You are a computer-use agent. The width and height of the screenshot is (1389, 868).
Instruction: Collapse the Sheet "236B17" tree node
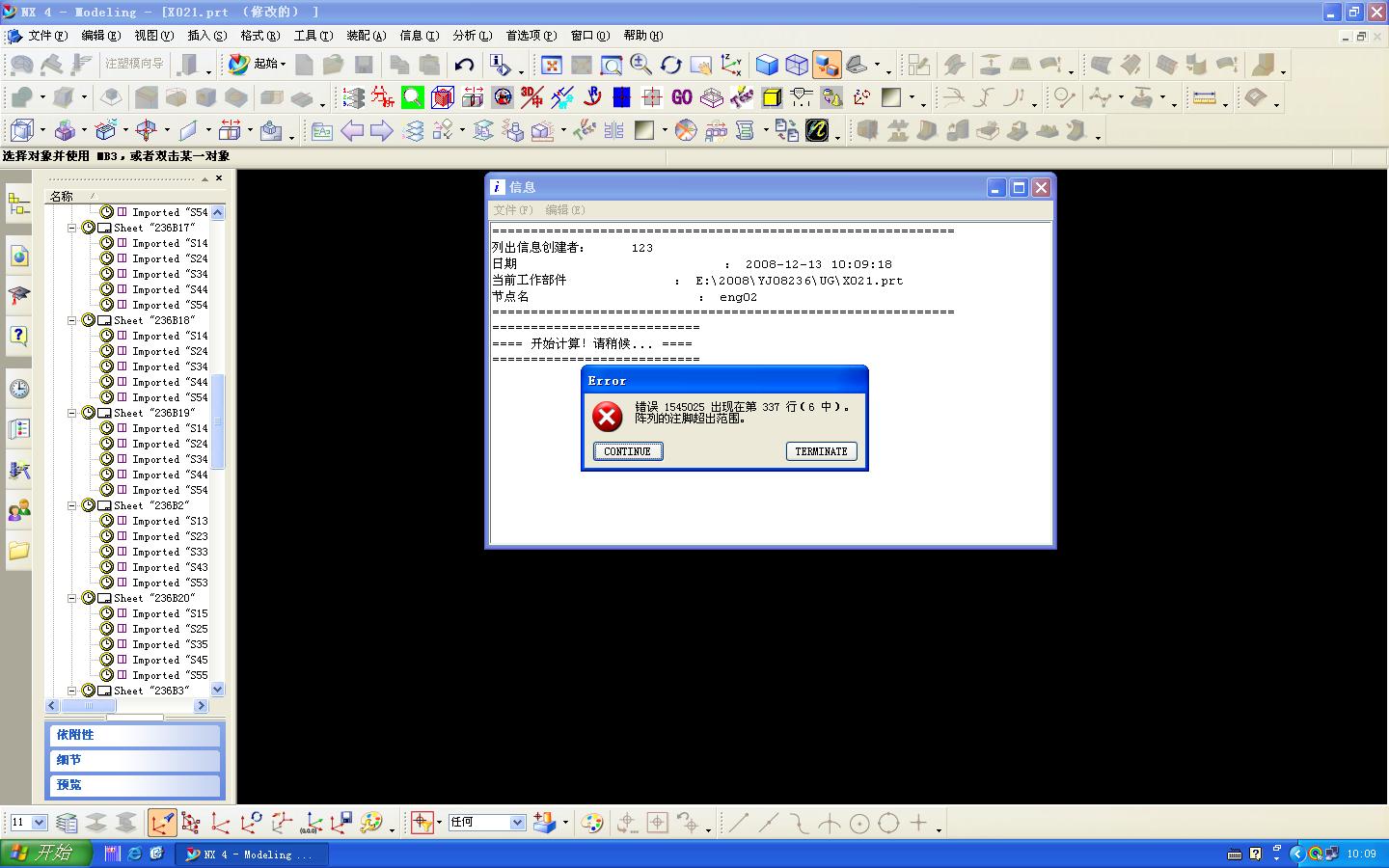click(71, 228)
